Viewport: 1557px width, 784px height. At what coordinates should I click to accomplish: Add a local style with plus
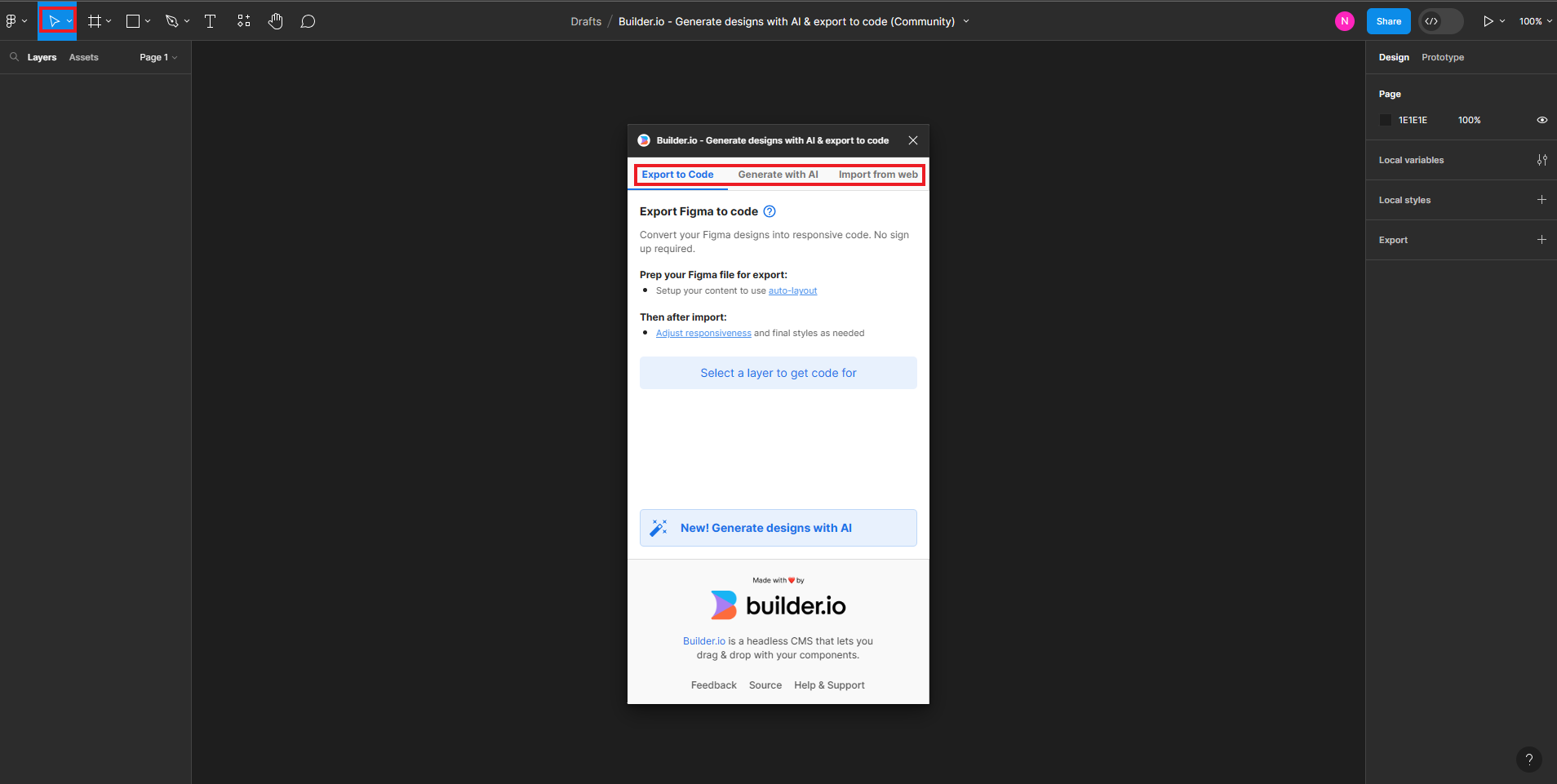click(x=1541, y=200)
